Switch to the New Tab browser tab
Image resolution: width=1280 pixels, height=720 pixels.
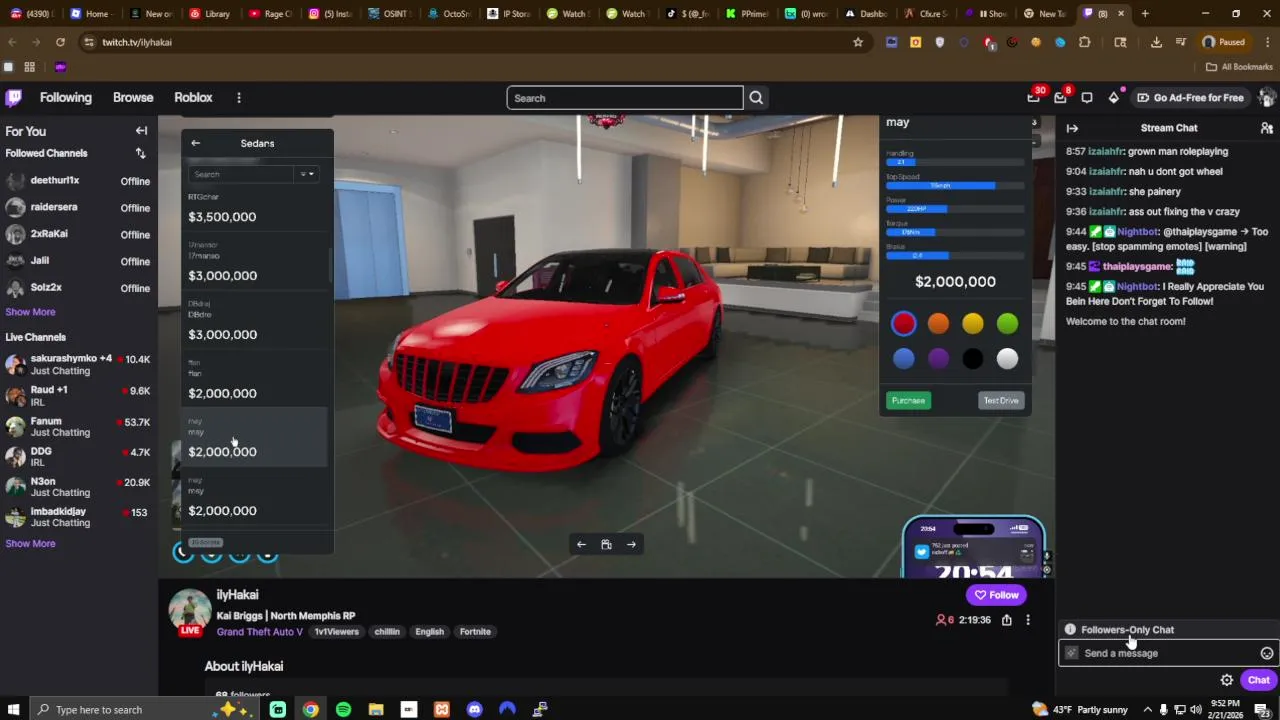coord(1045,14)
